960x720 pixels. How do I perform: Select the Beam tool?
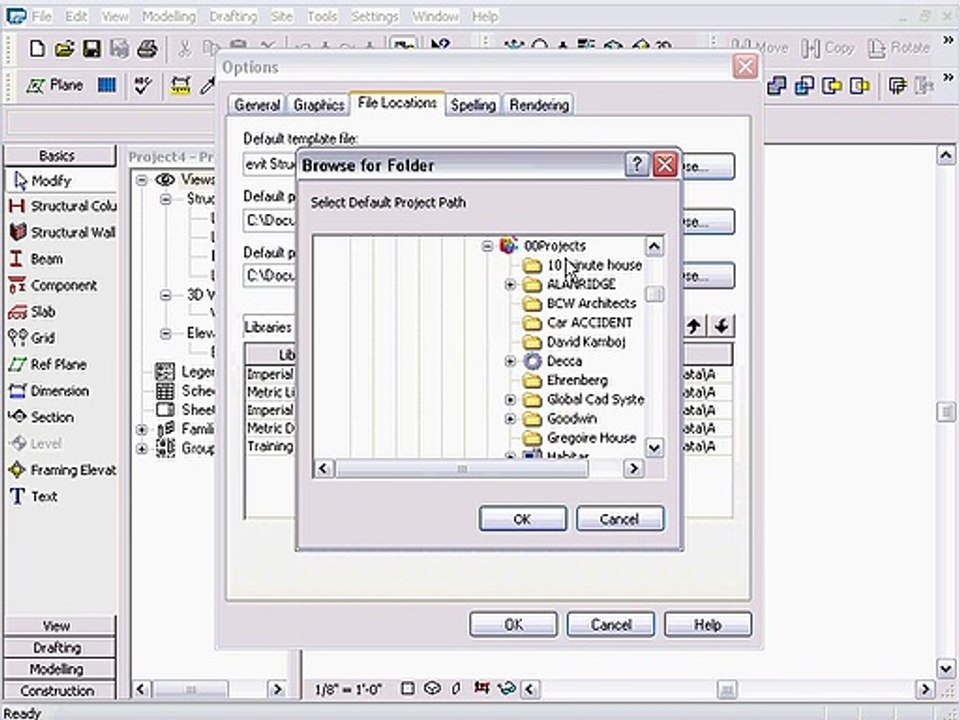click(36, 259)
